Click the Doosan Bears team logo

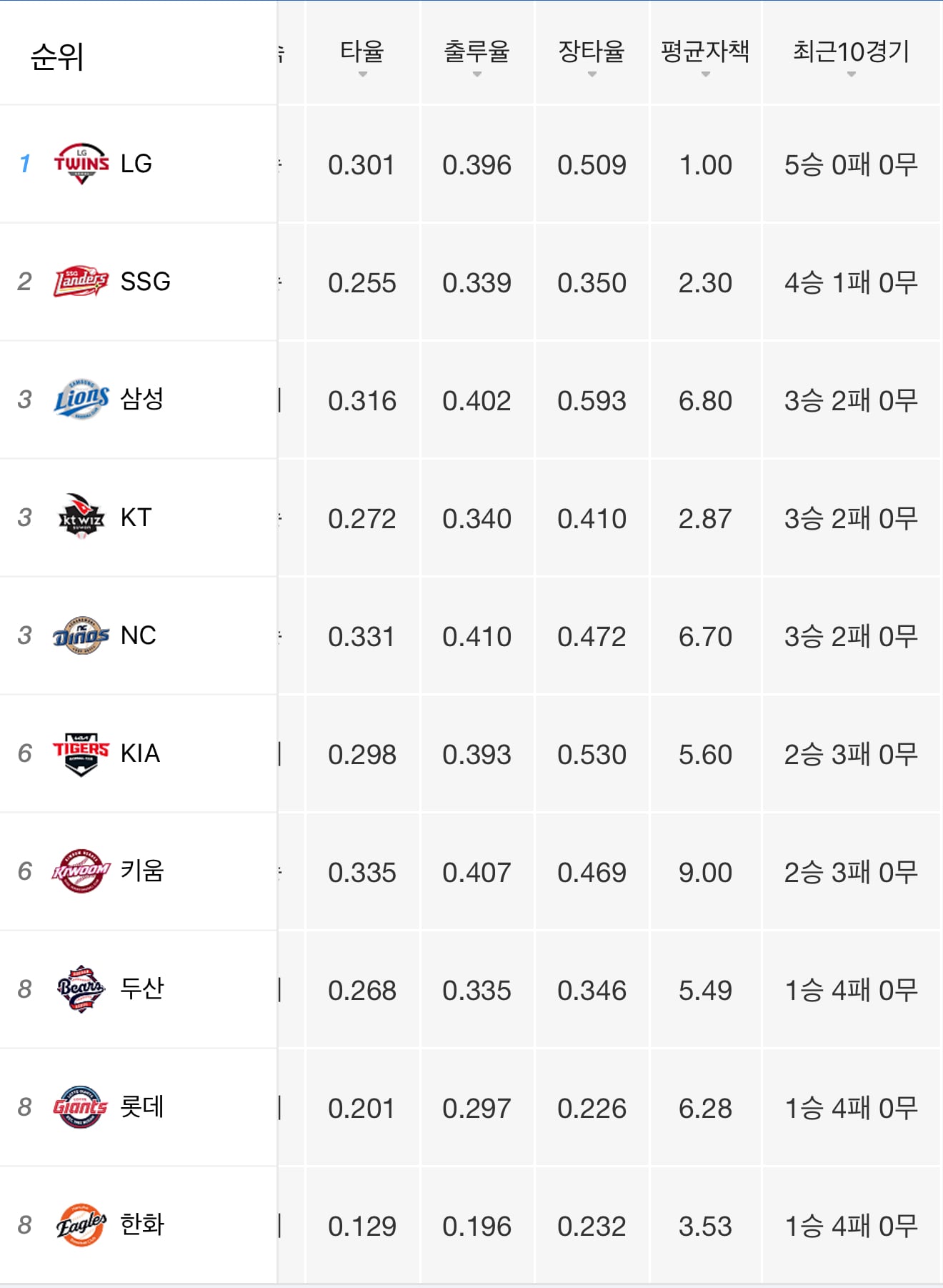click(x=81, y=989)
